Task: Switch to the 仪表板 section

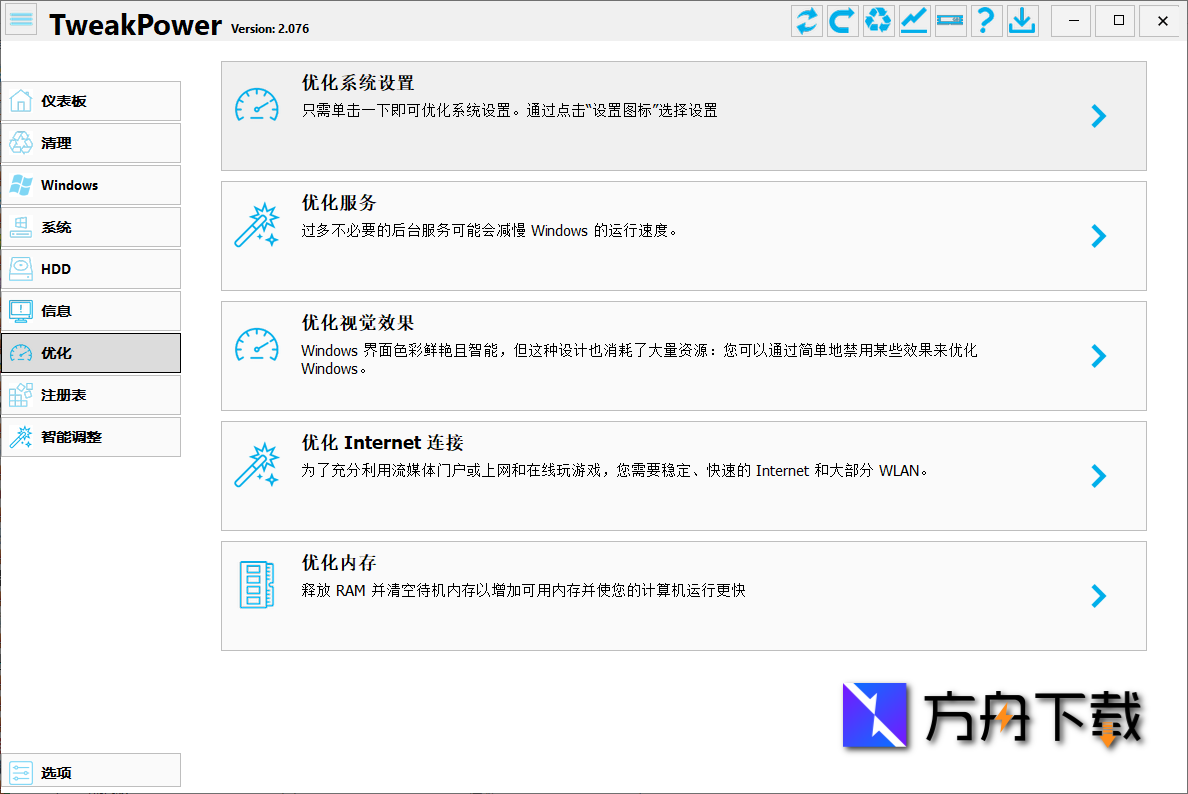Action: click(90, 101)
